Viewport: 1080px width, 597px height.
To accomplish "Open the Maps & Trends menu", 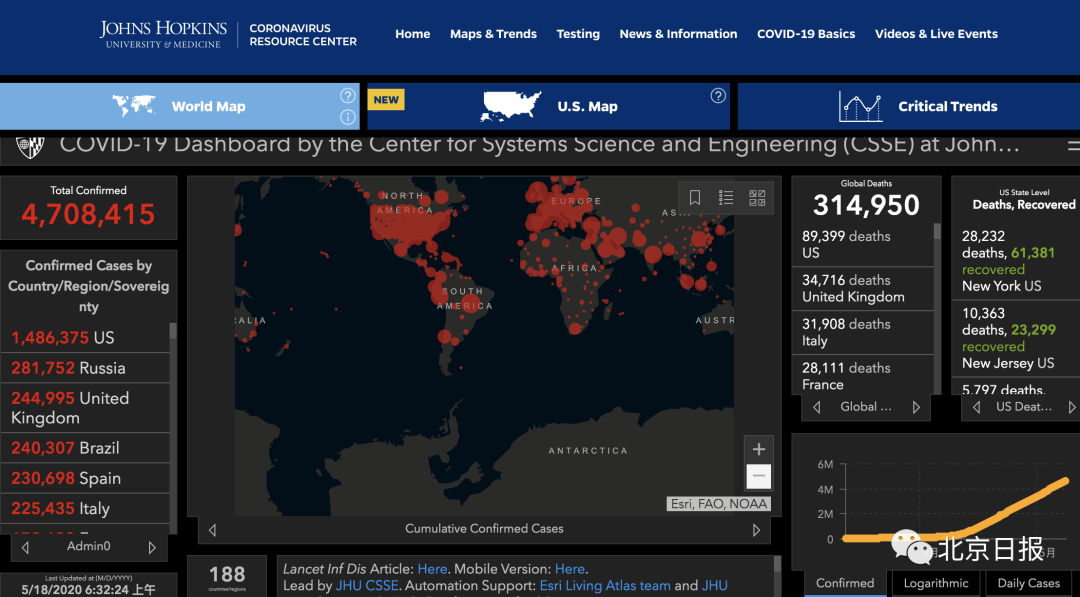I will coord(493,34).
